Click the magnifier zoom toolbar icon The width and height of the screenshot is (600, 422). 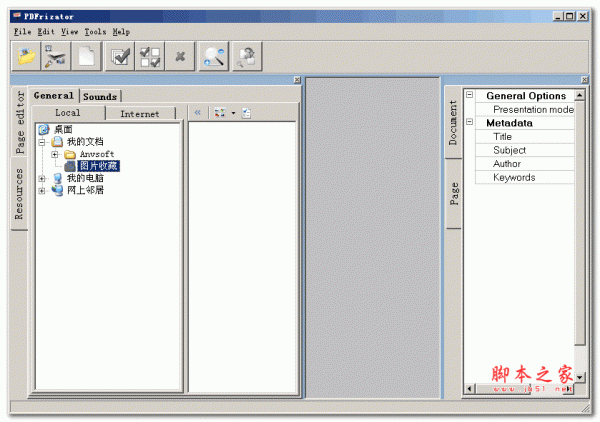(x=214, y=57)
